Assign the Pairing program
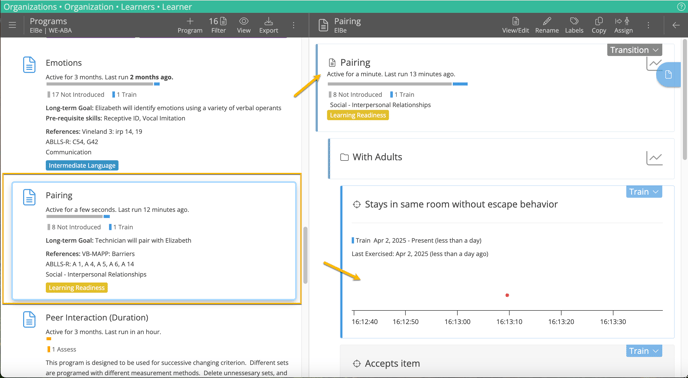The height and width of the screenshot is (378, 688). pos(623,25)
